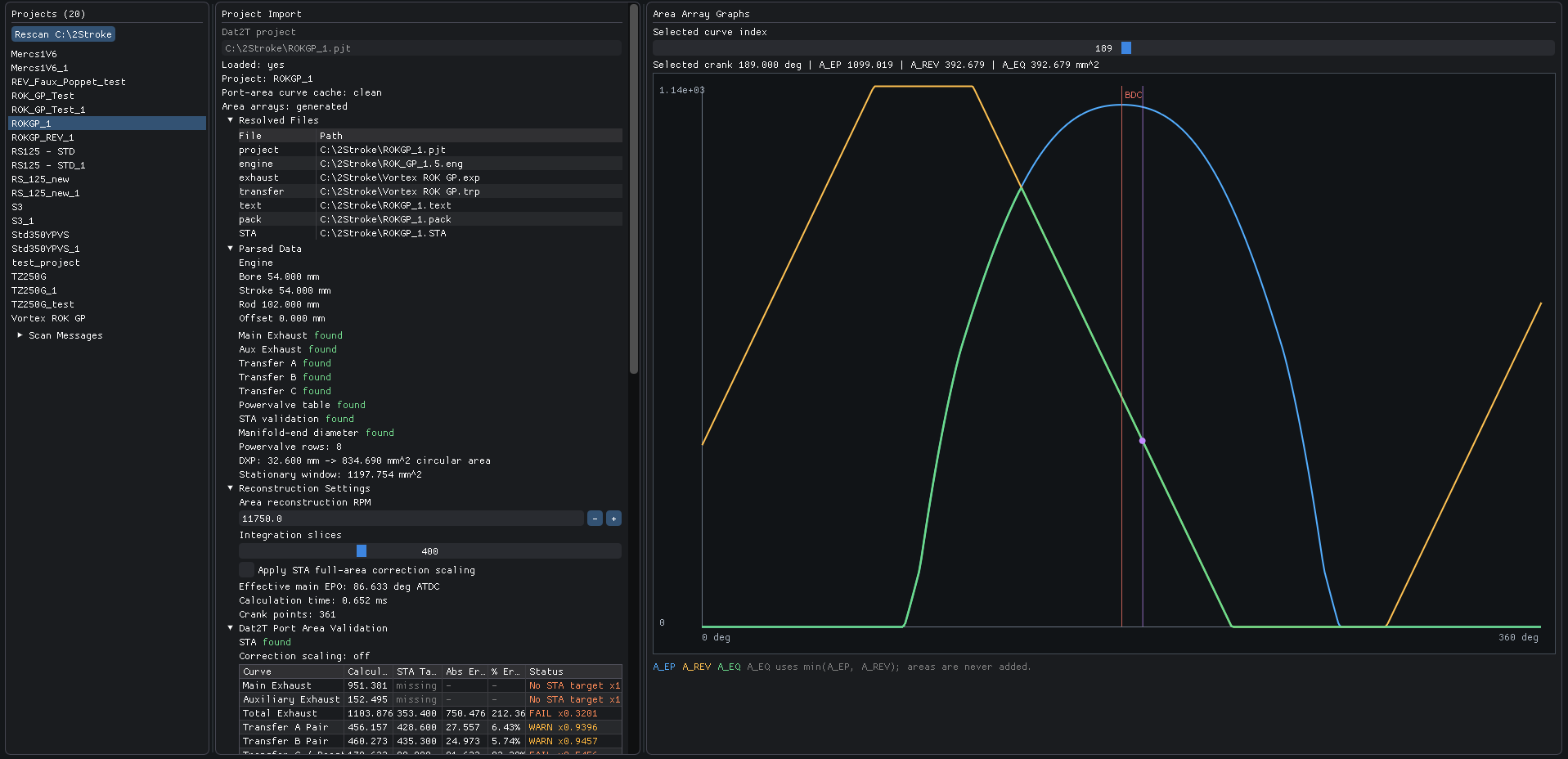The image size is (1568, 759).
Task: Click the Project Import panel scrollbar
Action: (x=633, y=188)
